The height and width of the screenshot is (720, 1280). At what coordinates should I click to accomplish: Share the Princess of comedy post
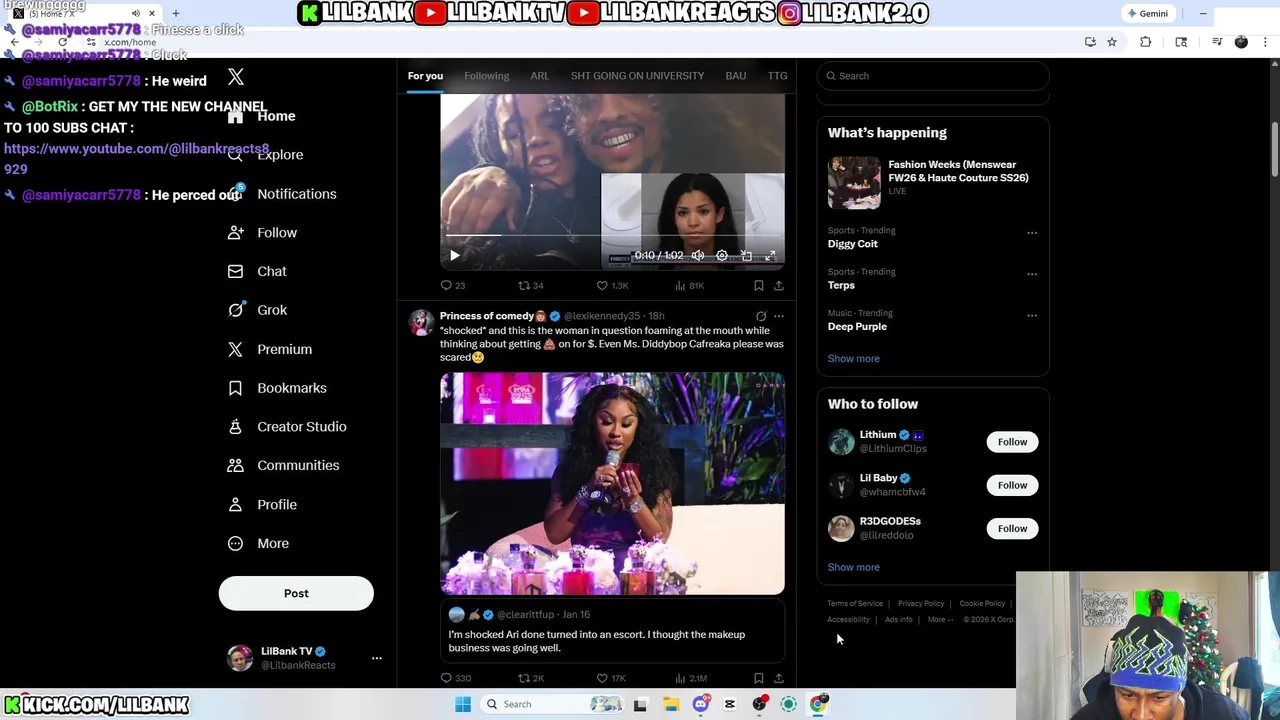778,678
